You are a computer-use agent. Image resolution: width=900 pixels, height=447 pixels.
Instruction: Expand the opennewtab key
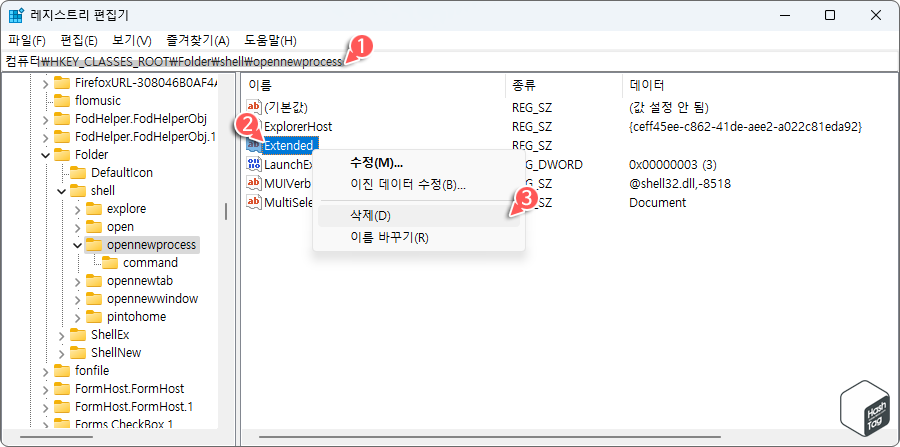77,281
